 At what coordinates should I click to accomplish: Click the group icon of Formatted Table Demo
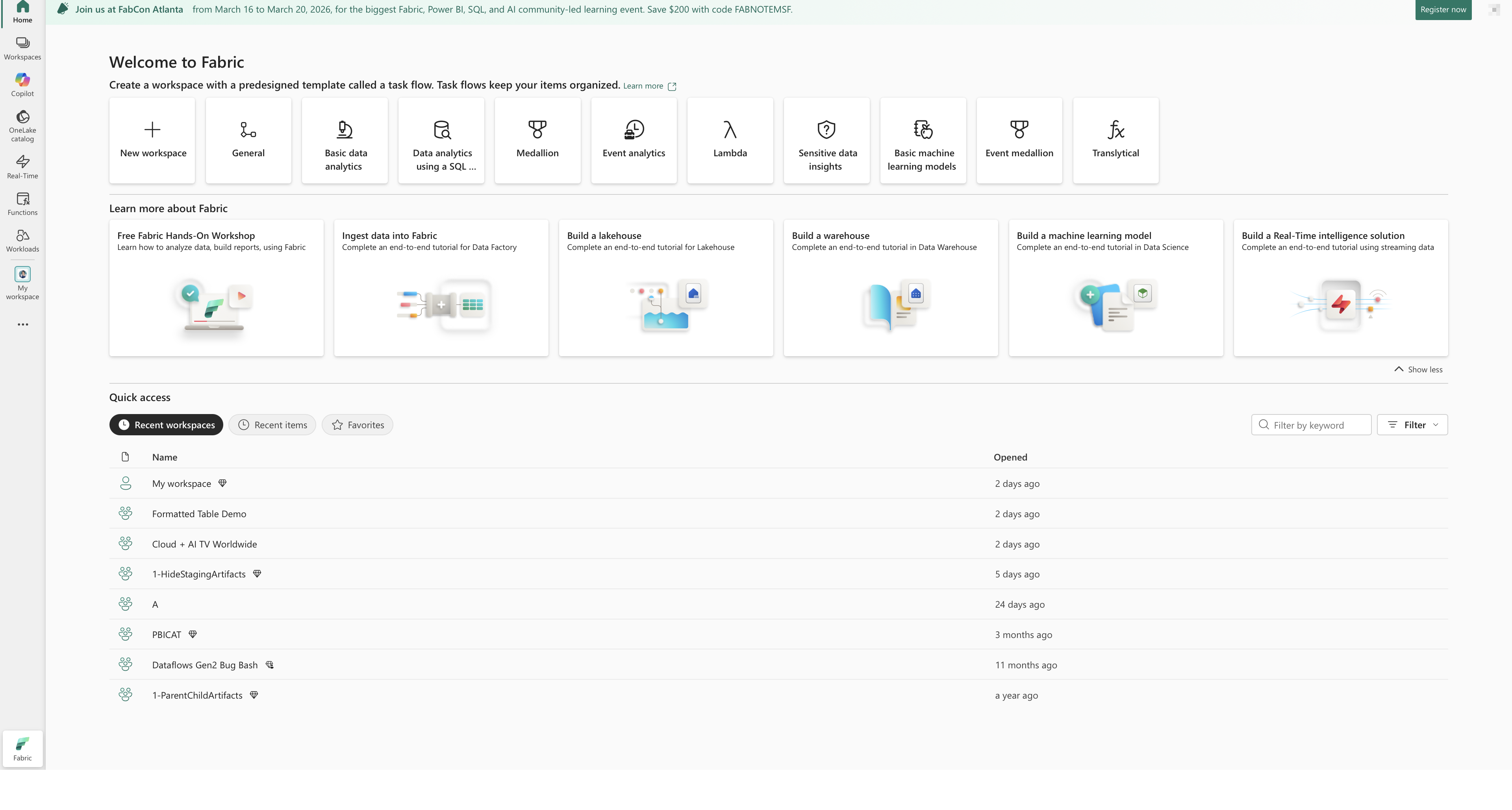tap(125, 513)
